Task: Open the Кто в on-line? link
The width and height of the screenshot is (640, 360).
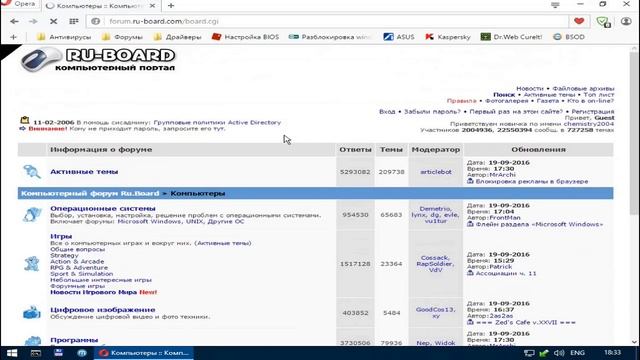Action: (x=591, y=101)
